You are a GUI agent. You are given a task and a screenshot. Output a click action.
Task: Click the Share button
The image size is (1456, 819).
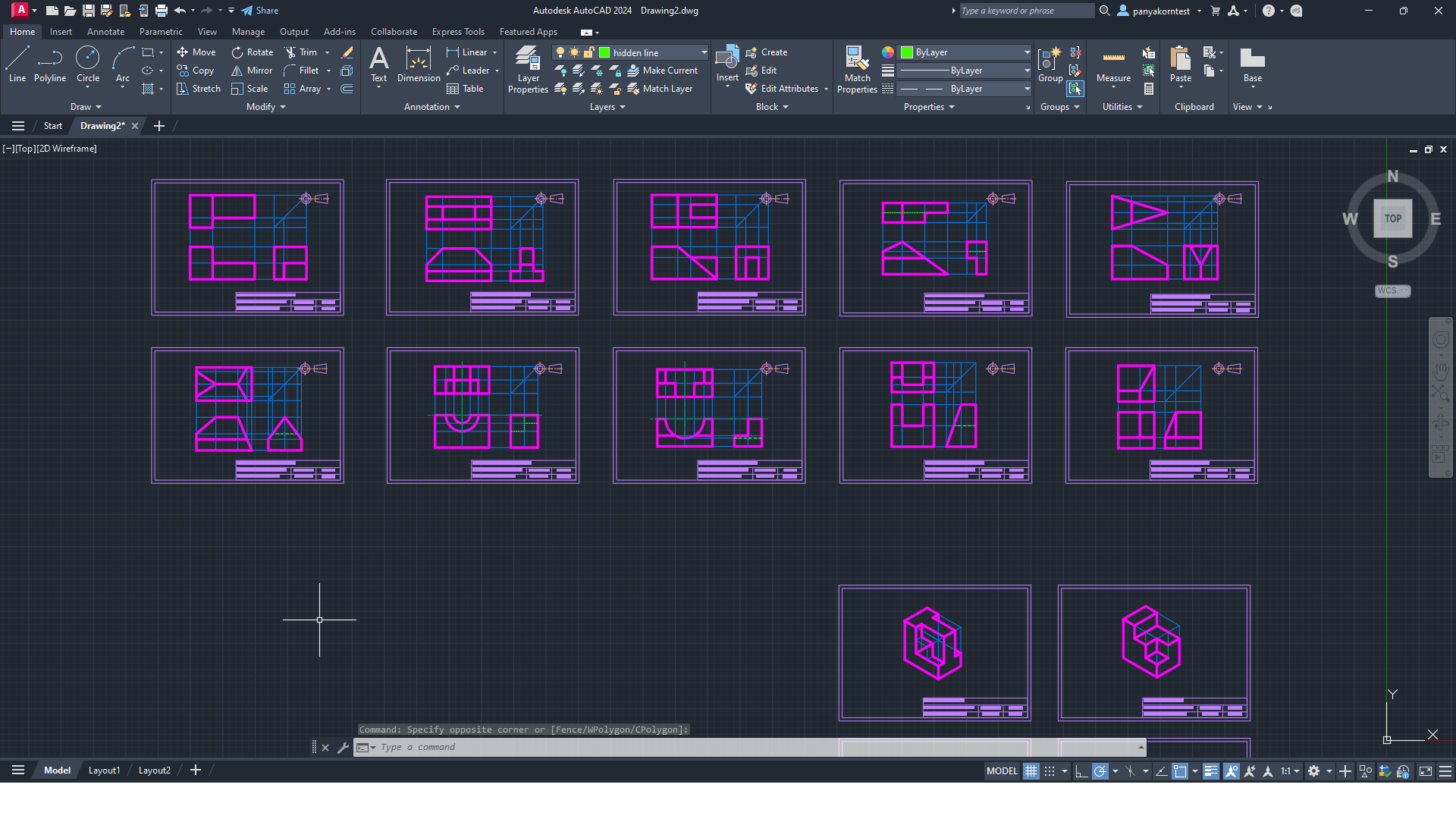pyautogui.click(x=260, y=11)
